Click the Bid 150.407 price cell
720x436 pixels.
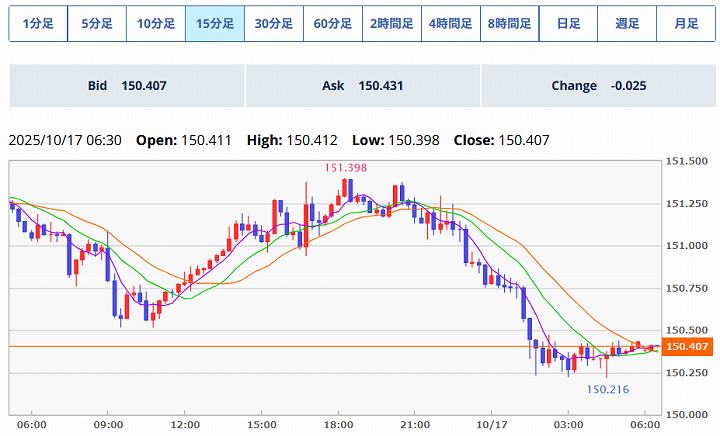pyautogui.click(x=127, y=86)
